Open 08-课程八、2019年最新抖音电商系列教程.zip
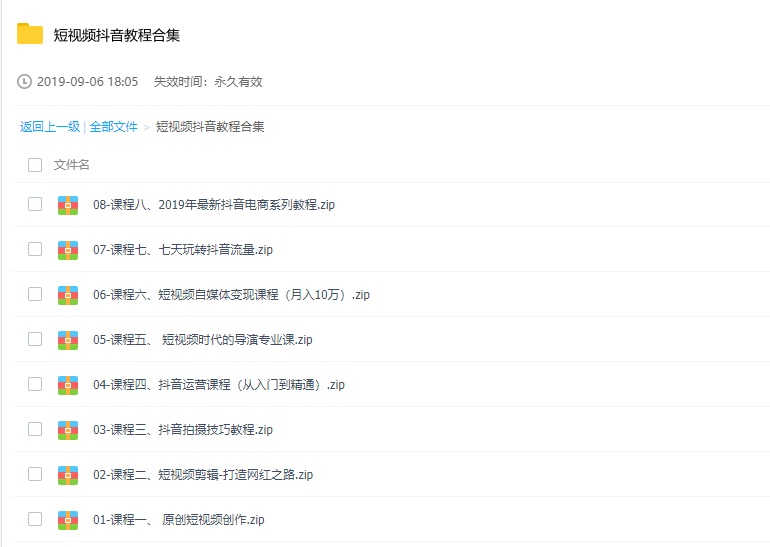Viewport: 770px width, 547px height. (214, 205)
